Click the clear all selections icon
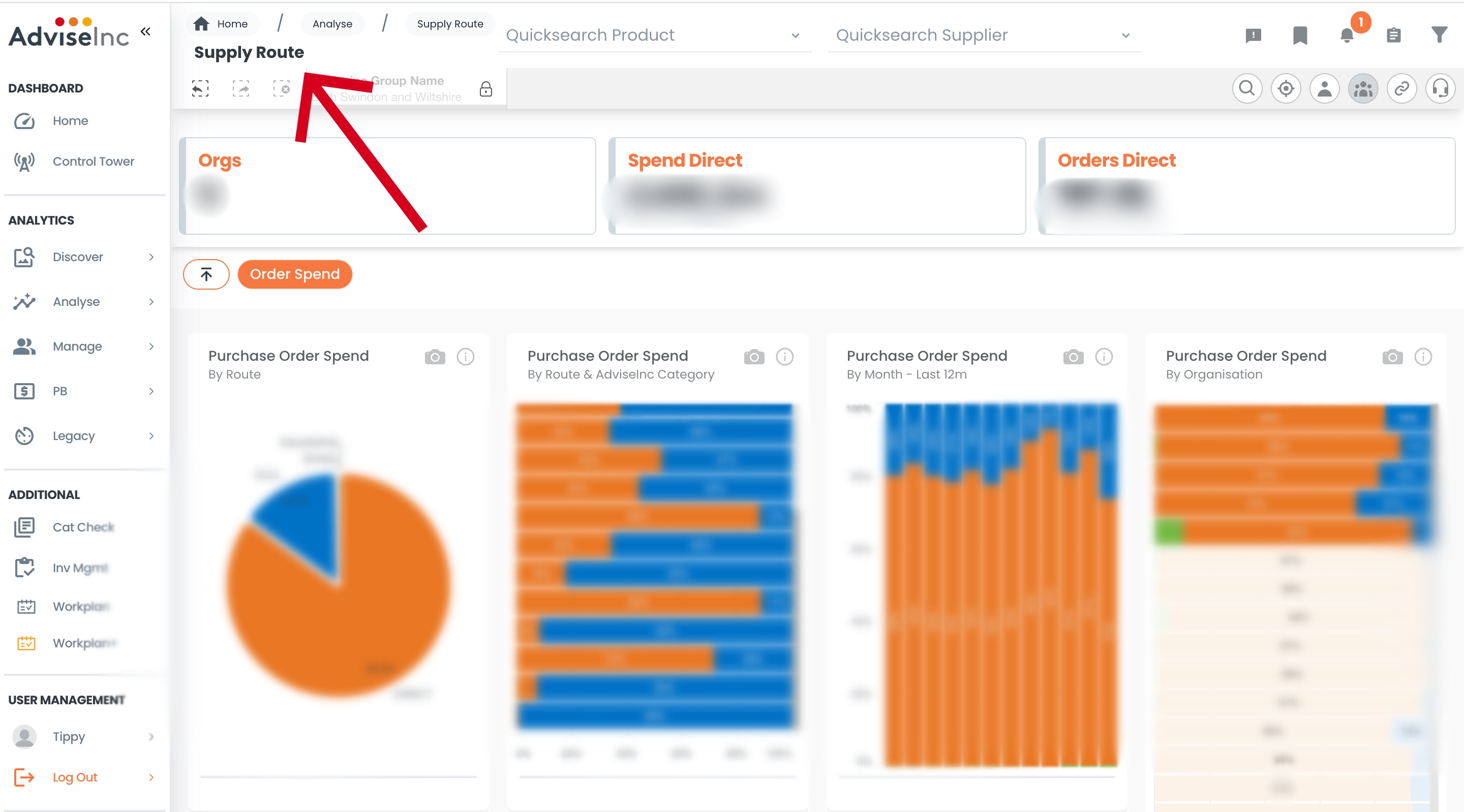Viewport: 1464px width, 812px height. [281, 88]
